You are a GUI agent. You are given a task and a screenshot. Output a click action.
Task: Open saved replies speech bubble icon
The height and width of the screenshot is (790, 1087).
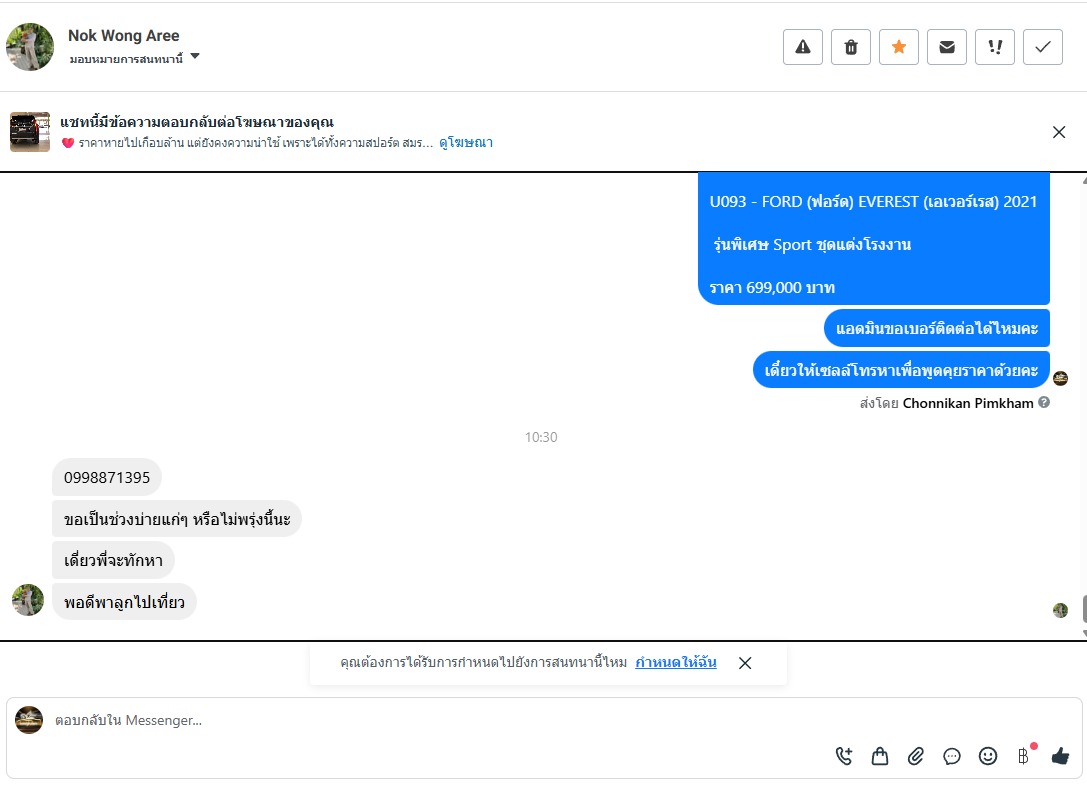pos(952,756)
